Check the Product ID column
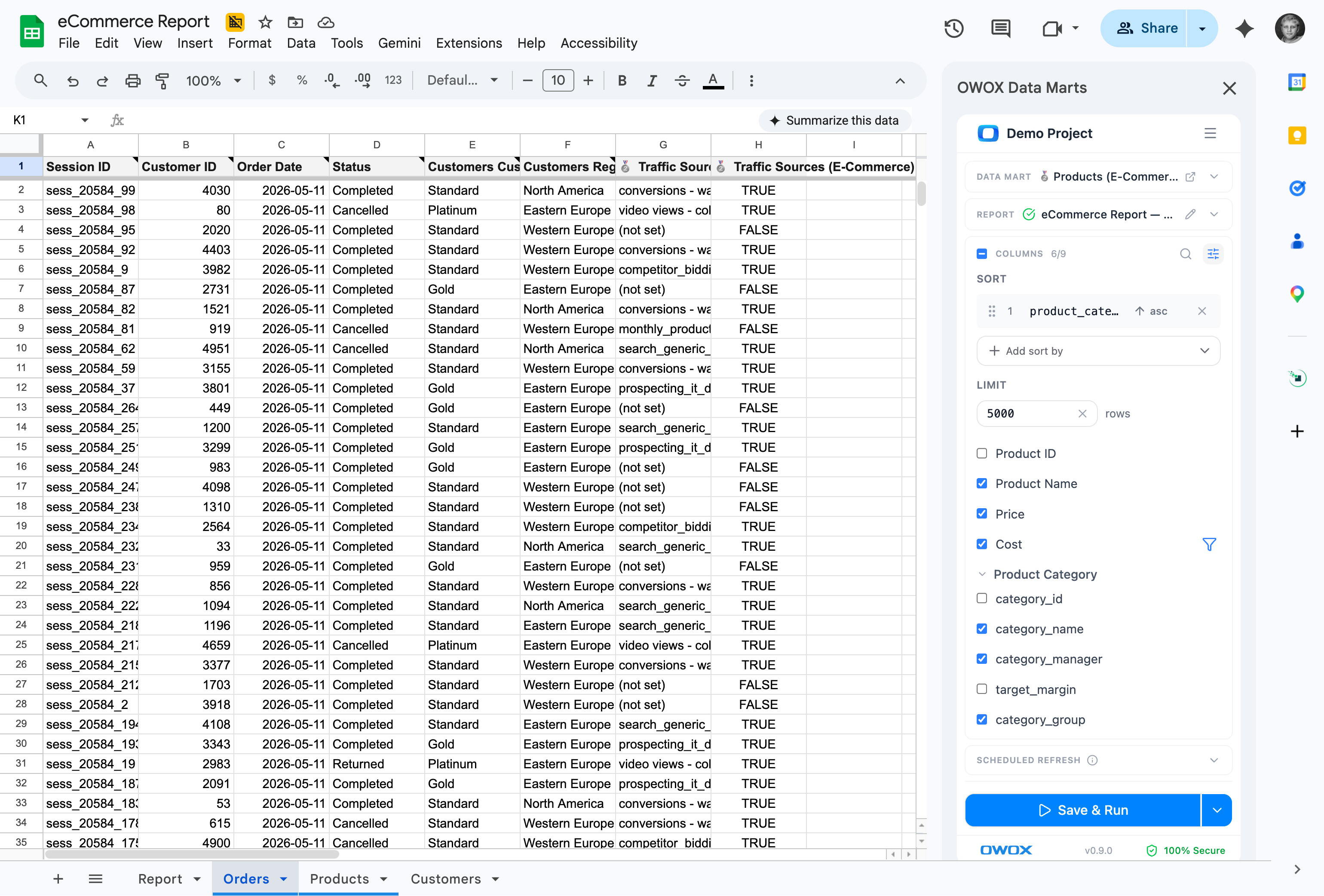Image resolution: width=1324 pixels, height=896 pixels. (x=981, y=454)
